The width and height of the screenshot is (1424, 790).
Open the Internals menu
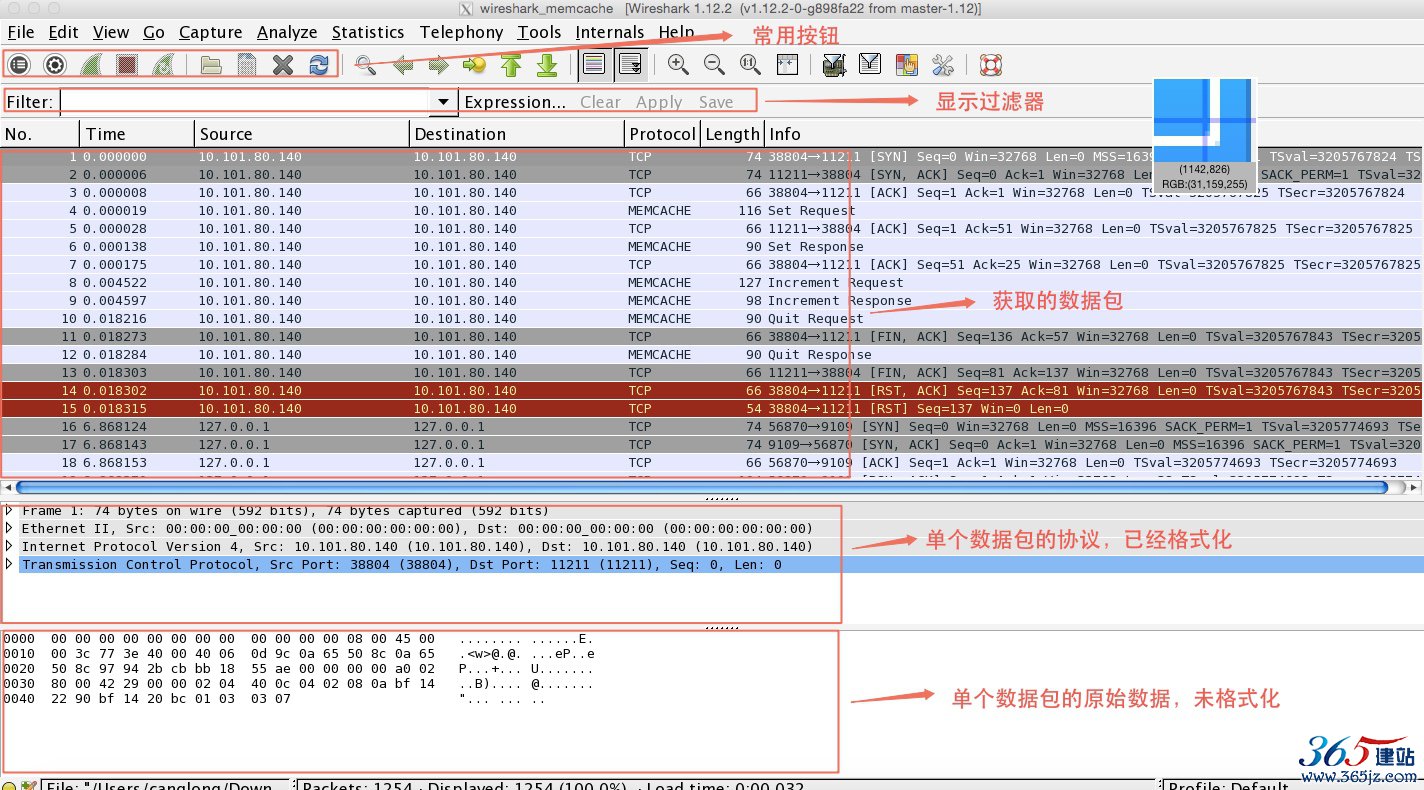coord(609,32)
